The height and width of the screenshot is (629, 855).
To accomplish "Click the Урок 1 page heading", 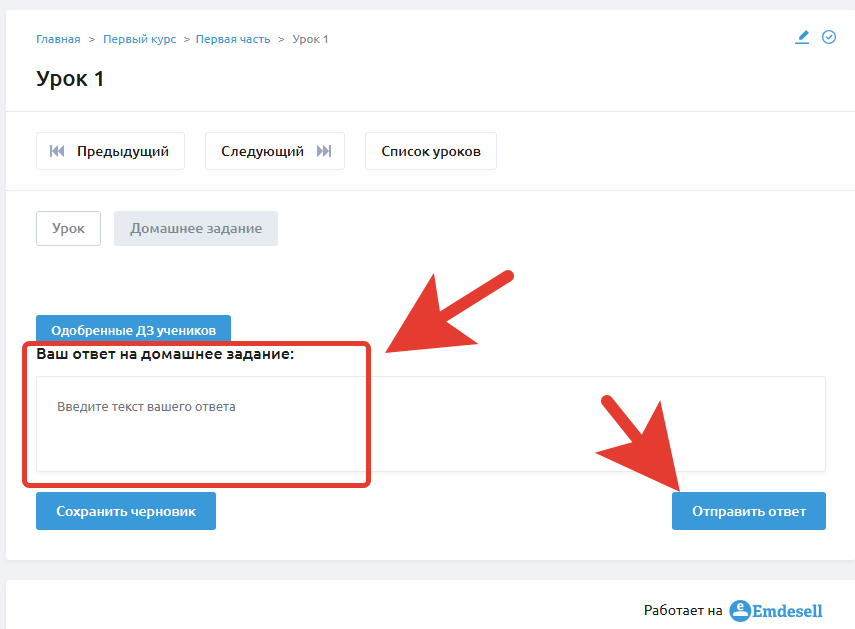I will [70, 78].
